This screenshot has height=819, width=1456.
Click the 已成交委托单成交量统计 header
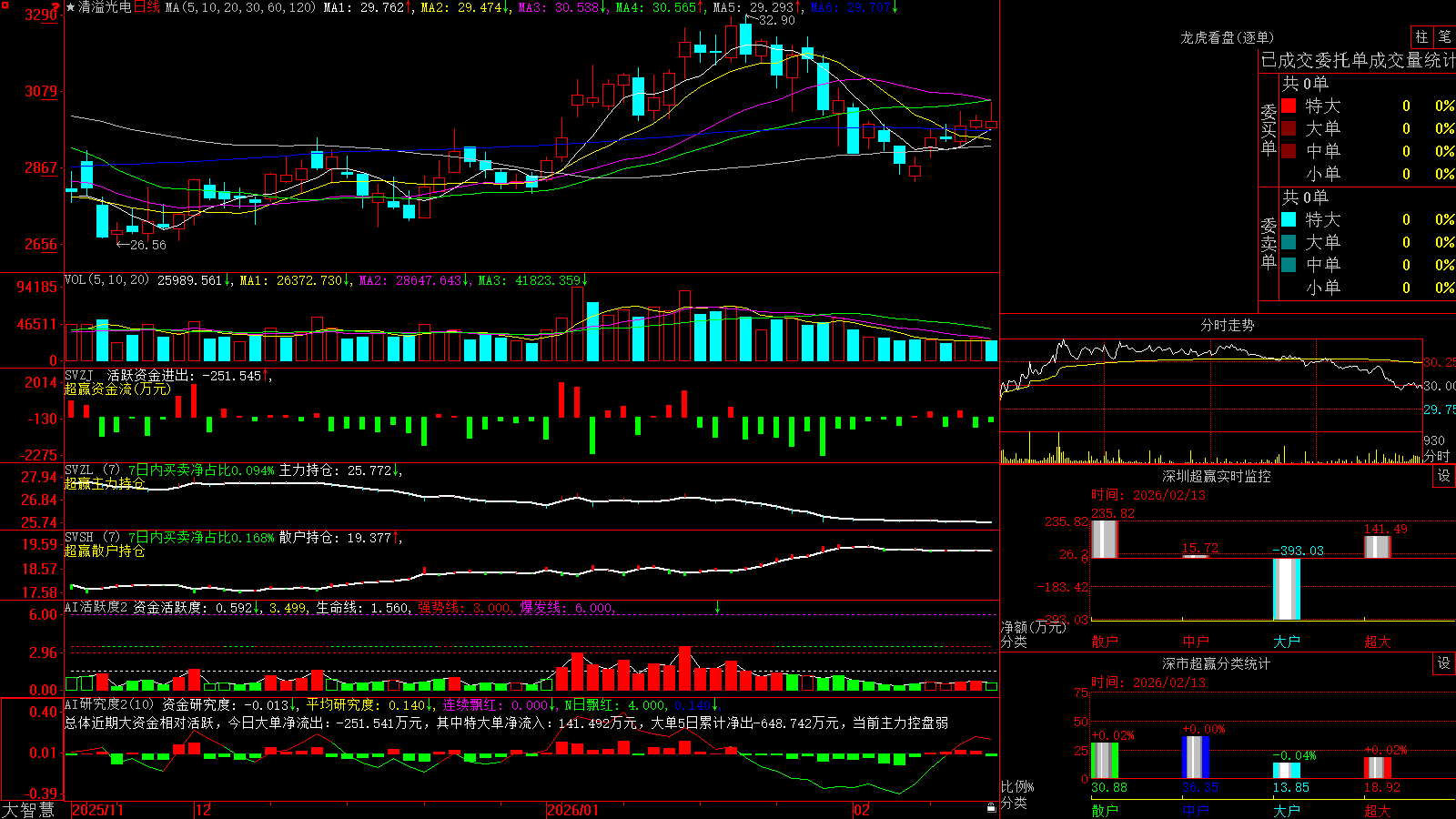coord(1358,60)
